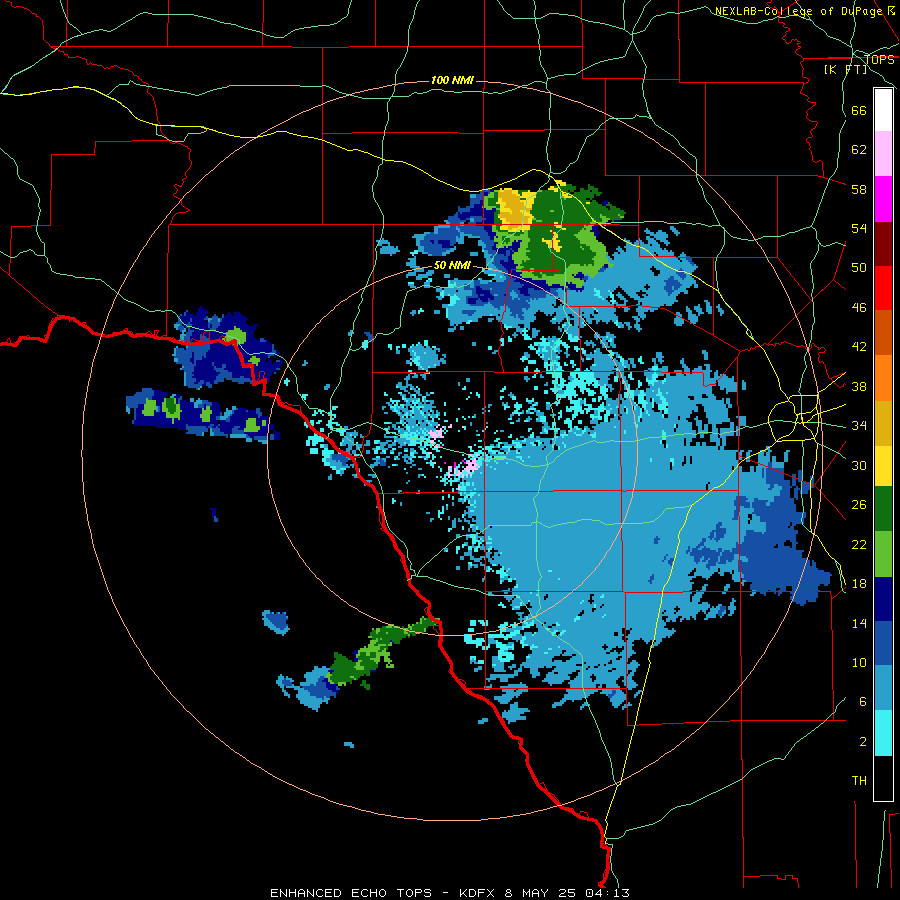Viewport: 900px width, 900px height.
Task: Click the "62" legend value
Action: pos(859,150)
